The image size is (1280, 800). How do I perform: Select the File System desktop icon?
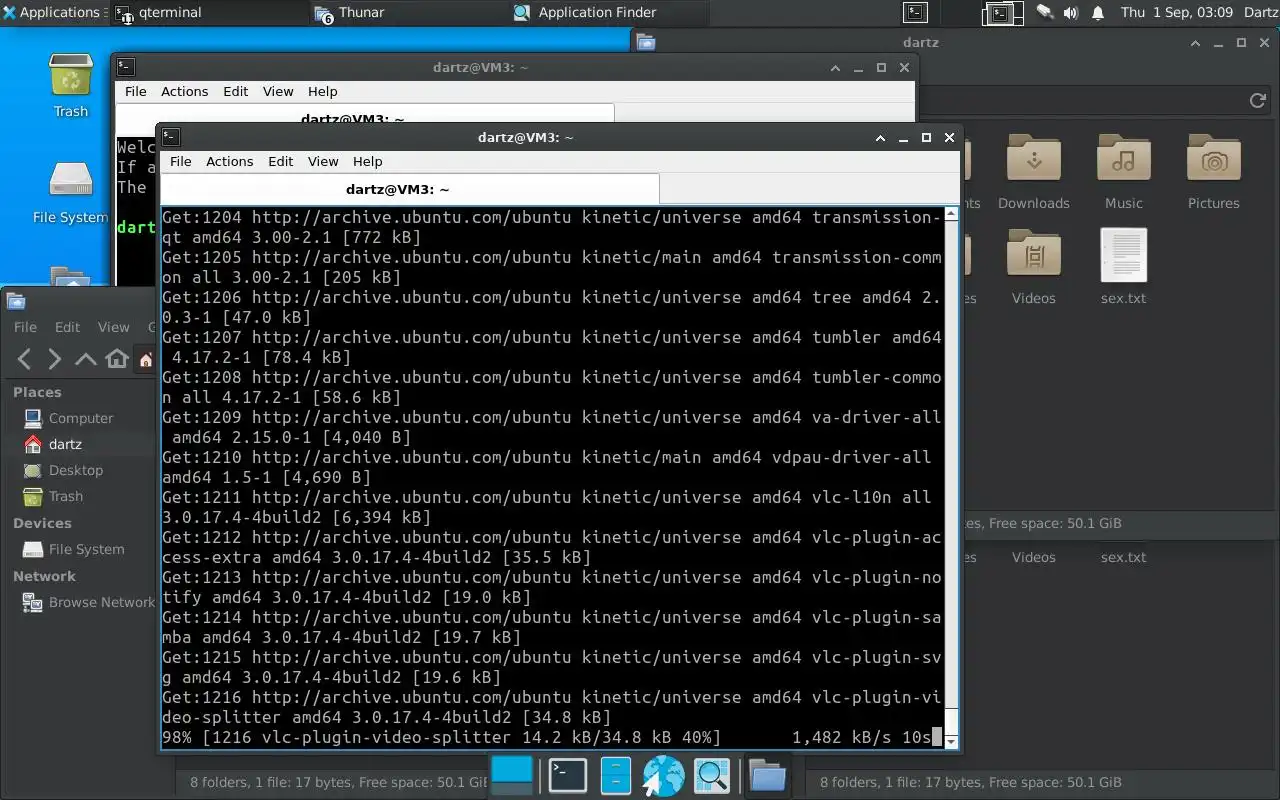[70, 191]
